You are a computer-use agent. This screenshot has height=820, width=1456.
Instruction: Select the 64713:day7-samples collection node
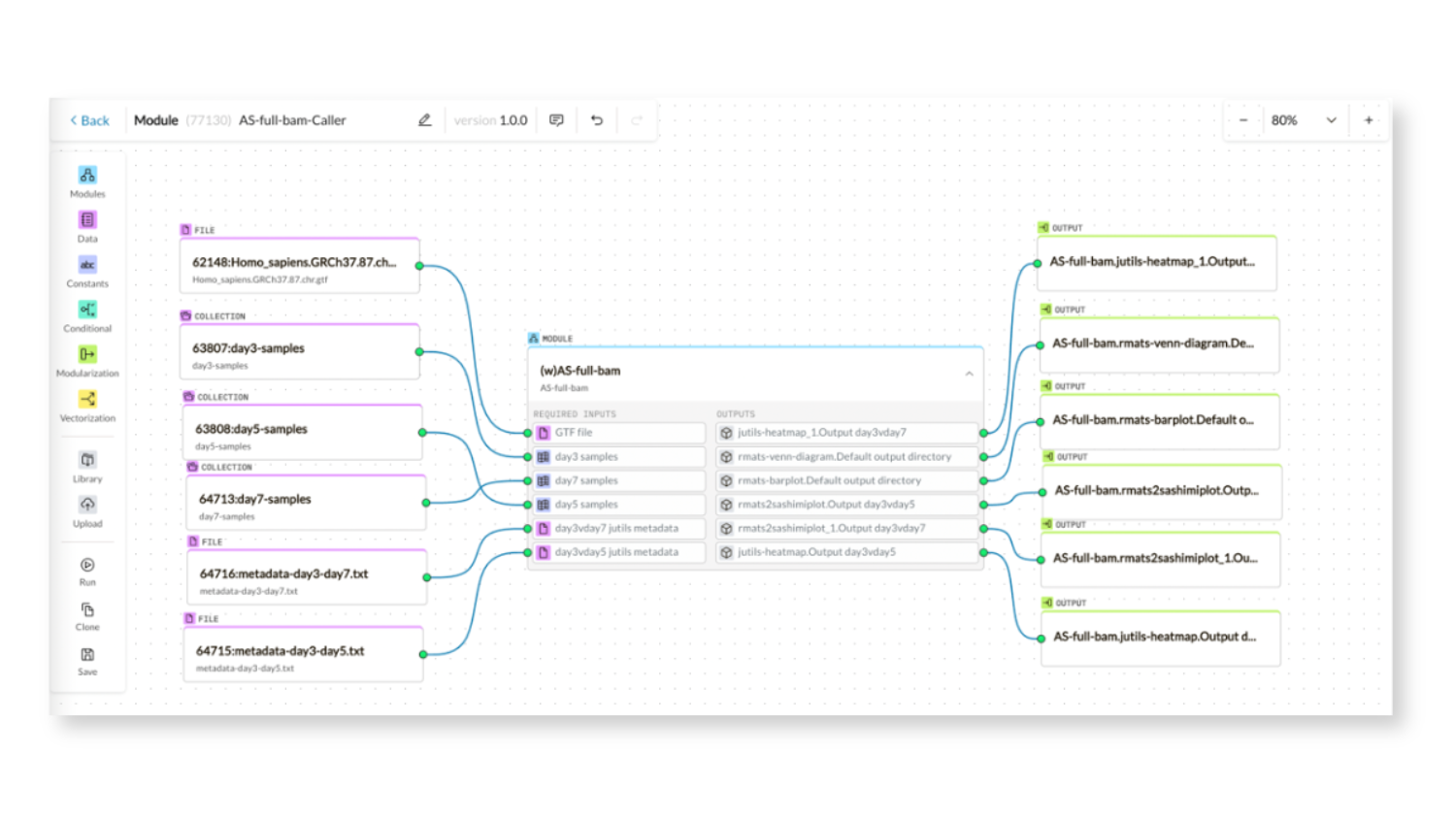point(307,503)
